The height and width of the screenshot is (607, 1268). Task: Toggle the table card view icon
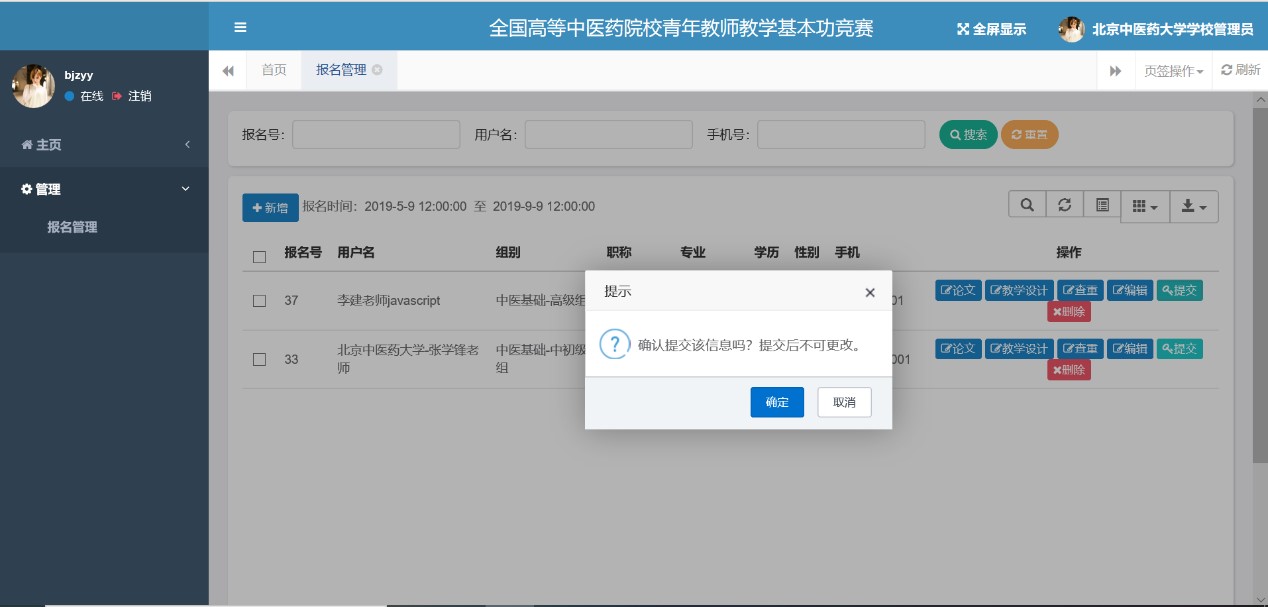pyautogui.click(x=1102, y=205)
